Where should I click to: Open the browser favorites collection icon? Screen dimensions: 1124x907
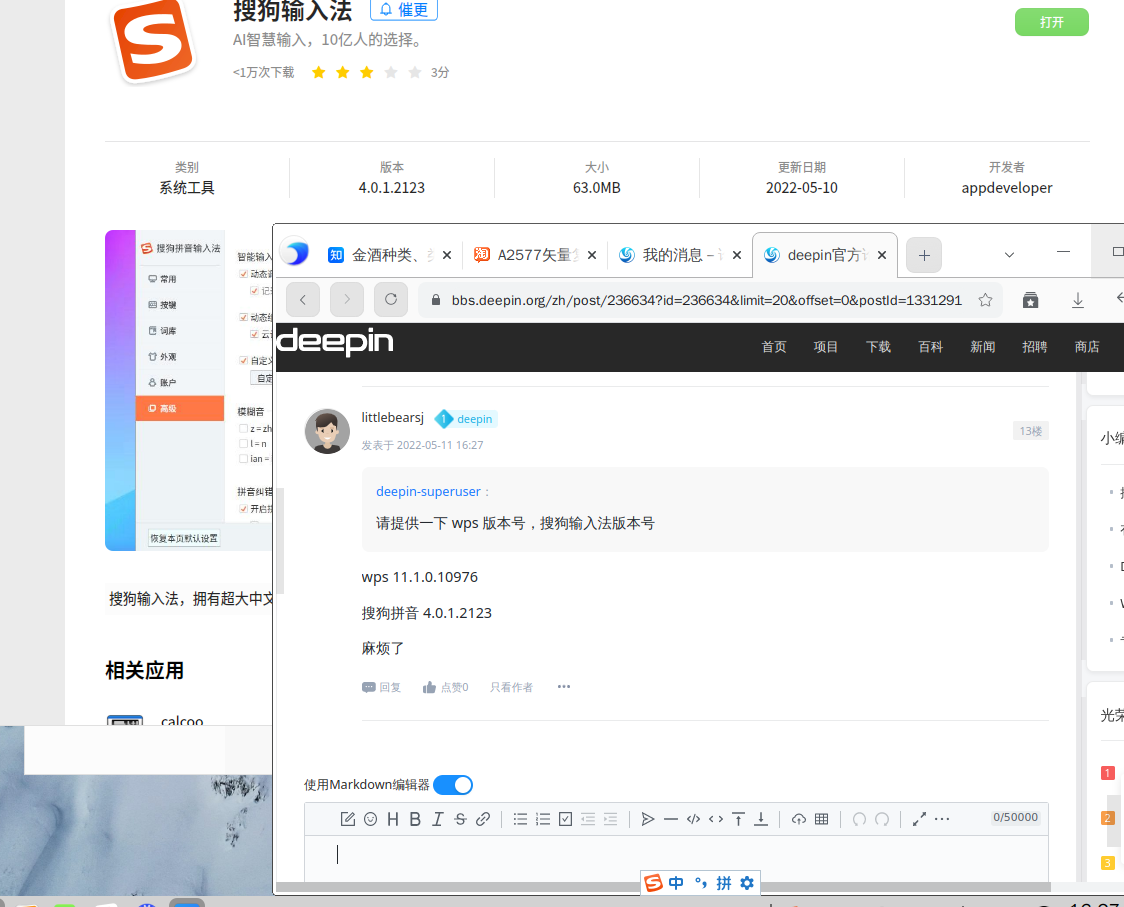(1030, 300)
